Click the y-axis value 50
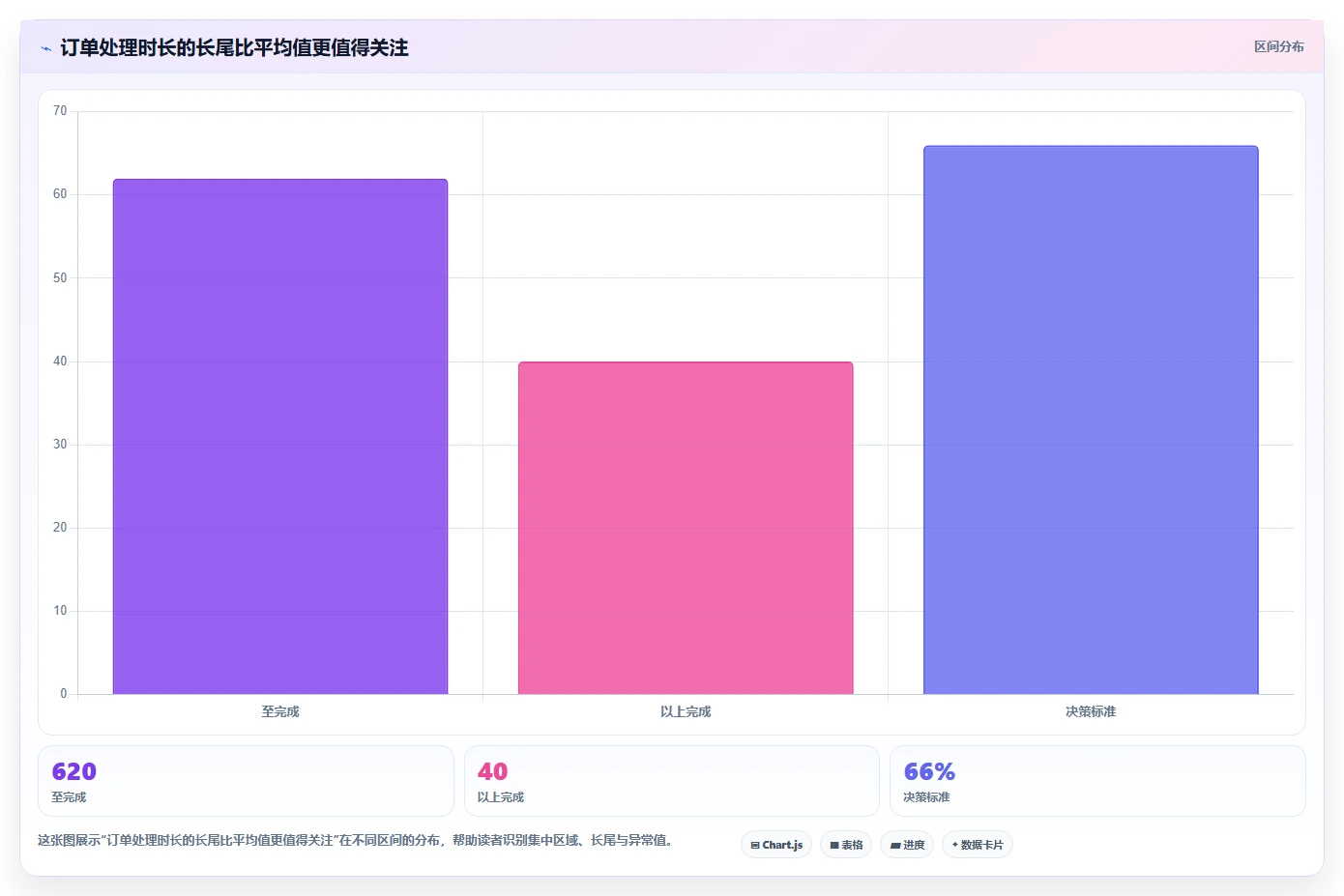 click(x=60, y=277)
